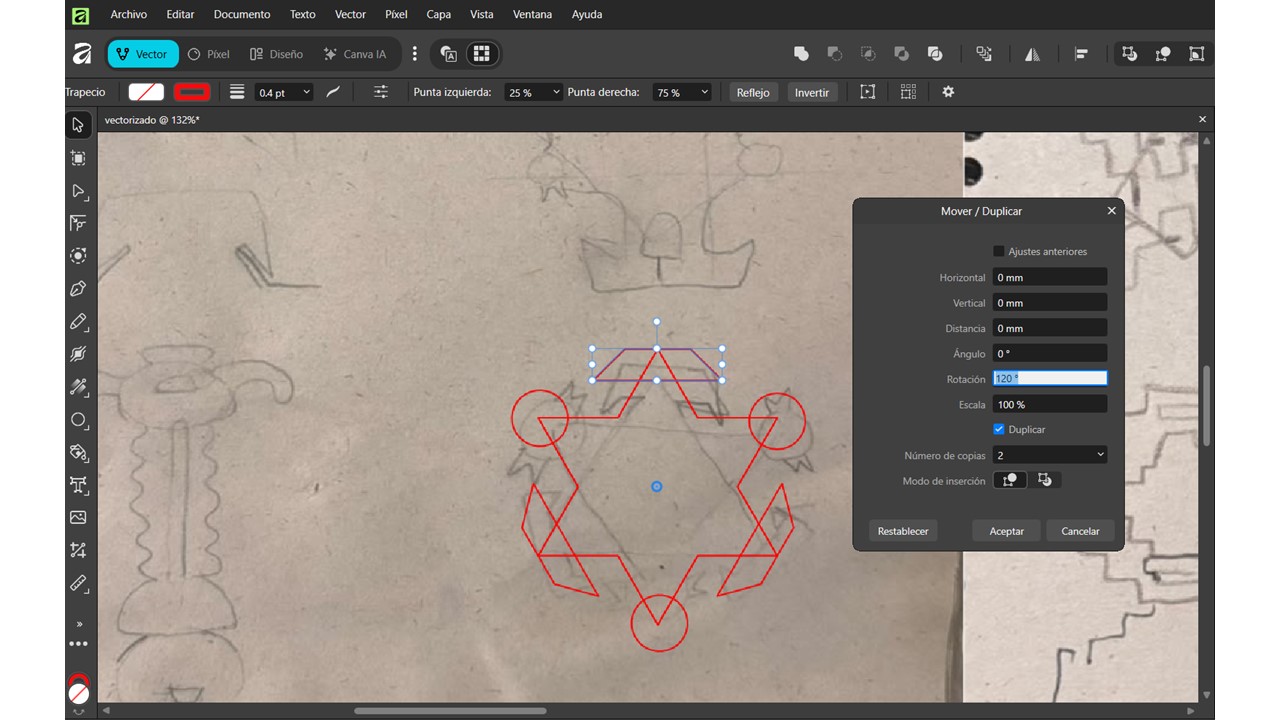The height and width of the screenshot is (720, 1280).
Task: Open the vertical dots menu beside Canva IA
Action: click(415, 54)
